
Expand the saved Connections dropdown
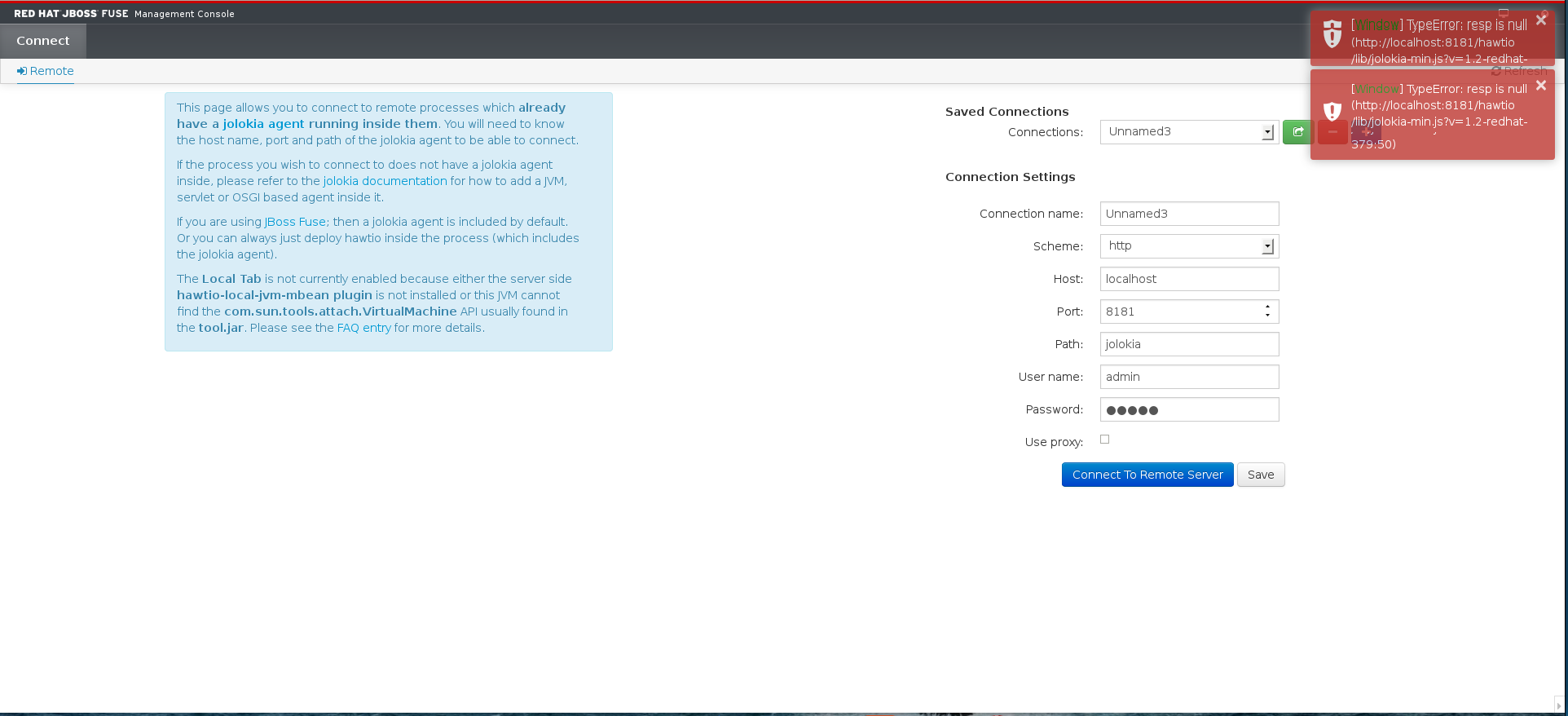[x=1189, y=132]
